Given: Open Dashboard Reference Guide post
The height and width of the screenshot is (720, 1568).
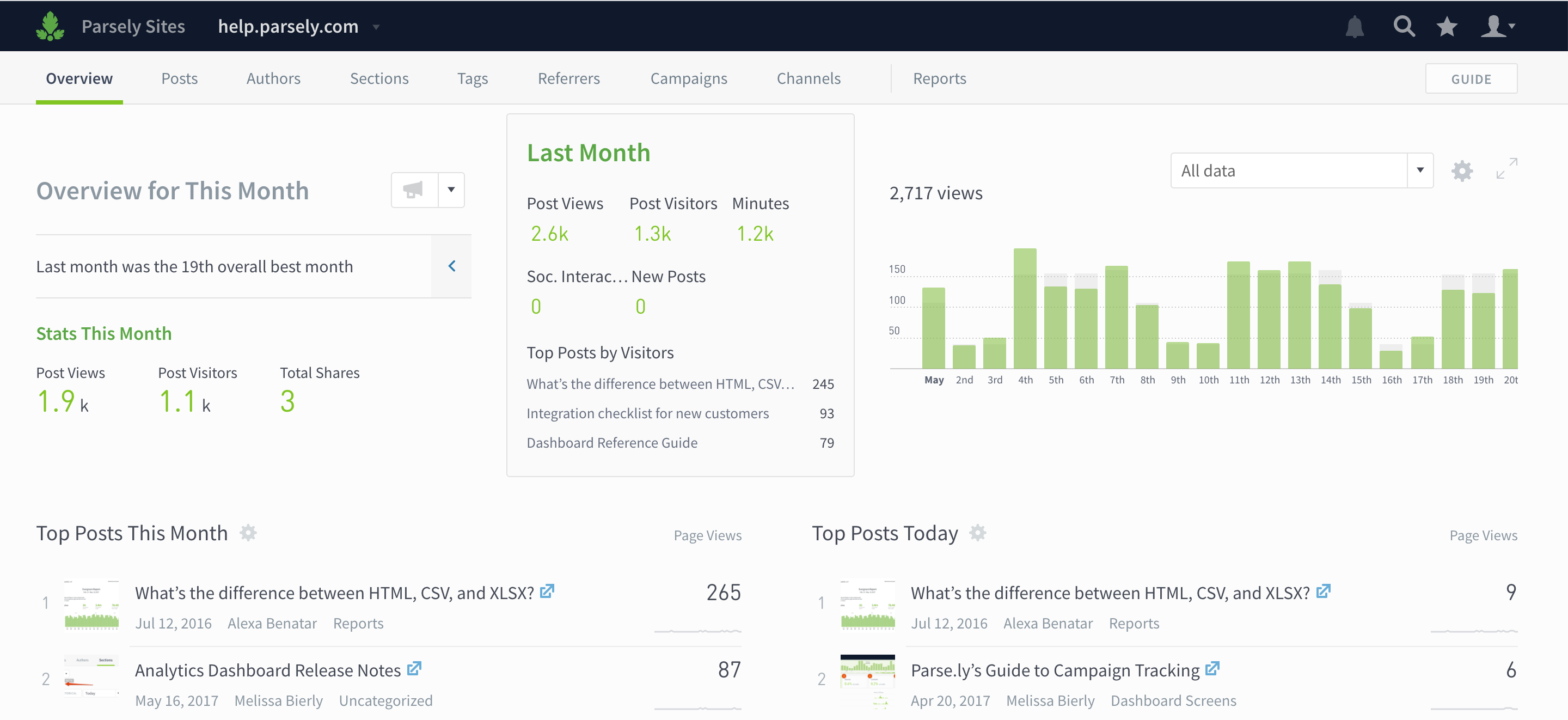Looking at the screenshot, I should click(612, 443).
